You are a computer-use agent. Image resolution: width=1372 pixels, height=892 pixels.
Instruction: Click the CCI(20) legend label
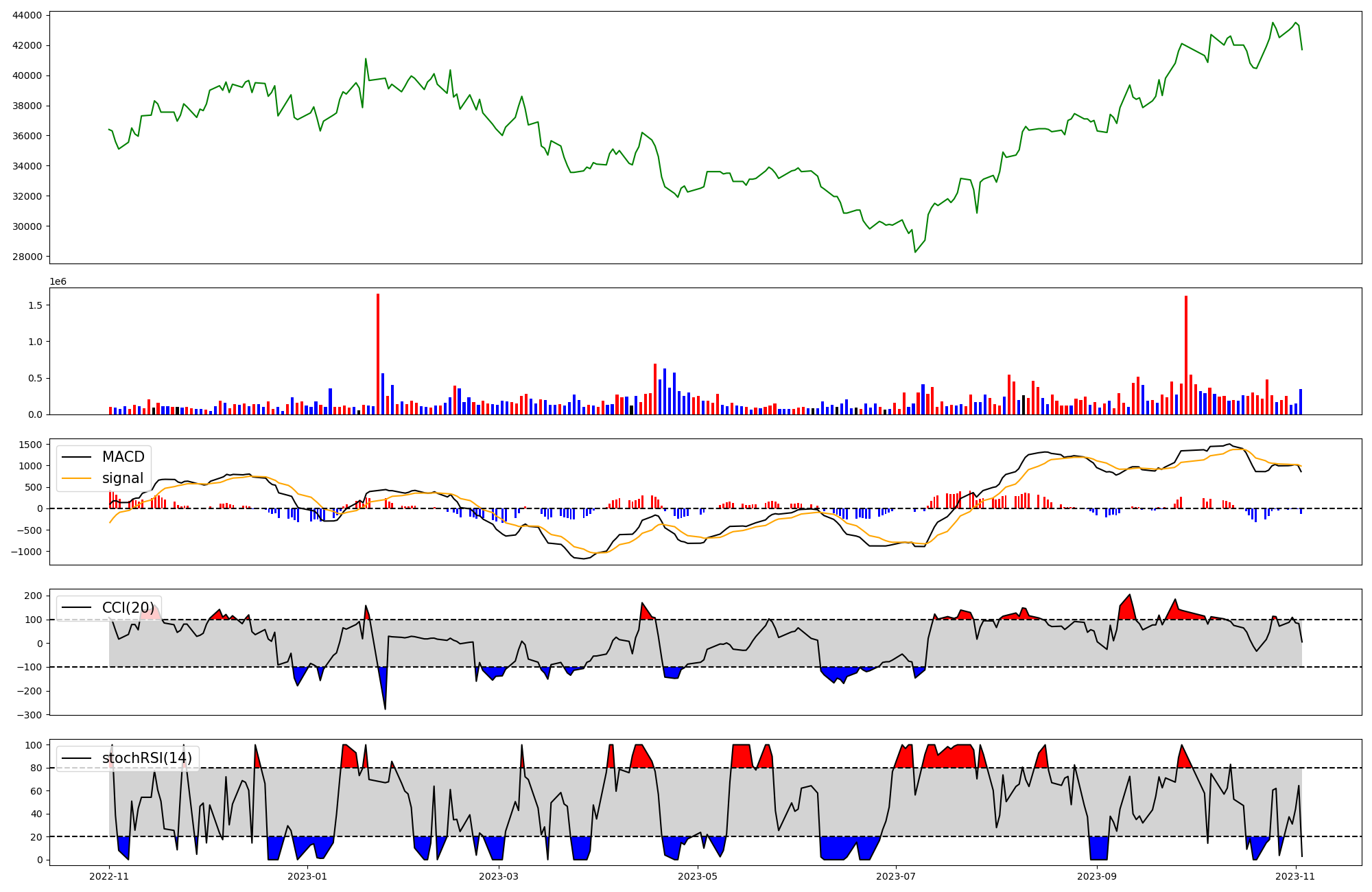[x=128, y=607]
